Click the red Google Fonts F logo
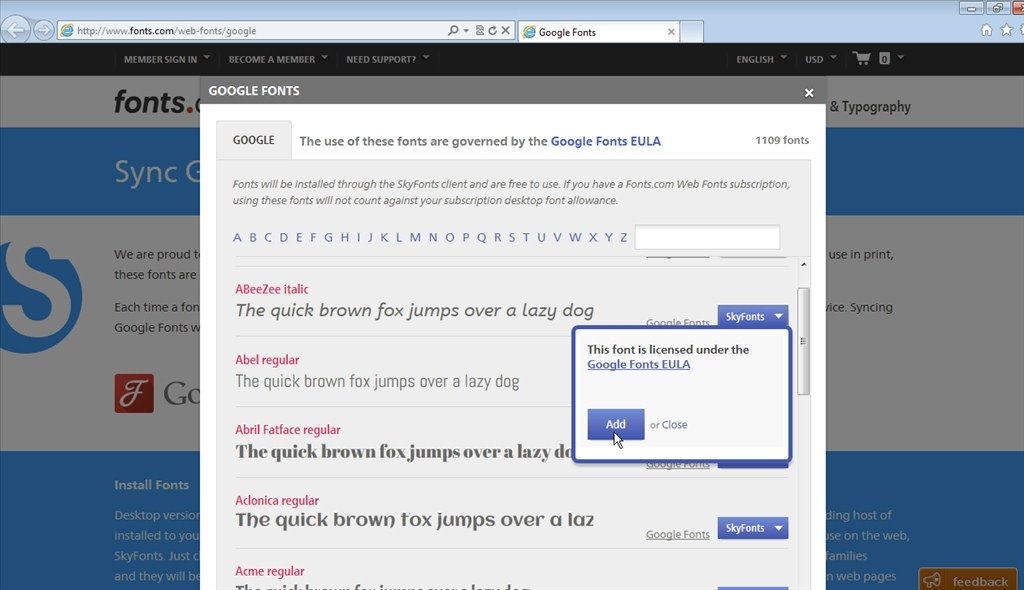Image resolution: width=1024 pixels, height=590 pixels. pyautogui.click(x=134, y=393)
